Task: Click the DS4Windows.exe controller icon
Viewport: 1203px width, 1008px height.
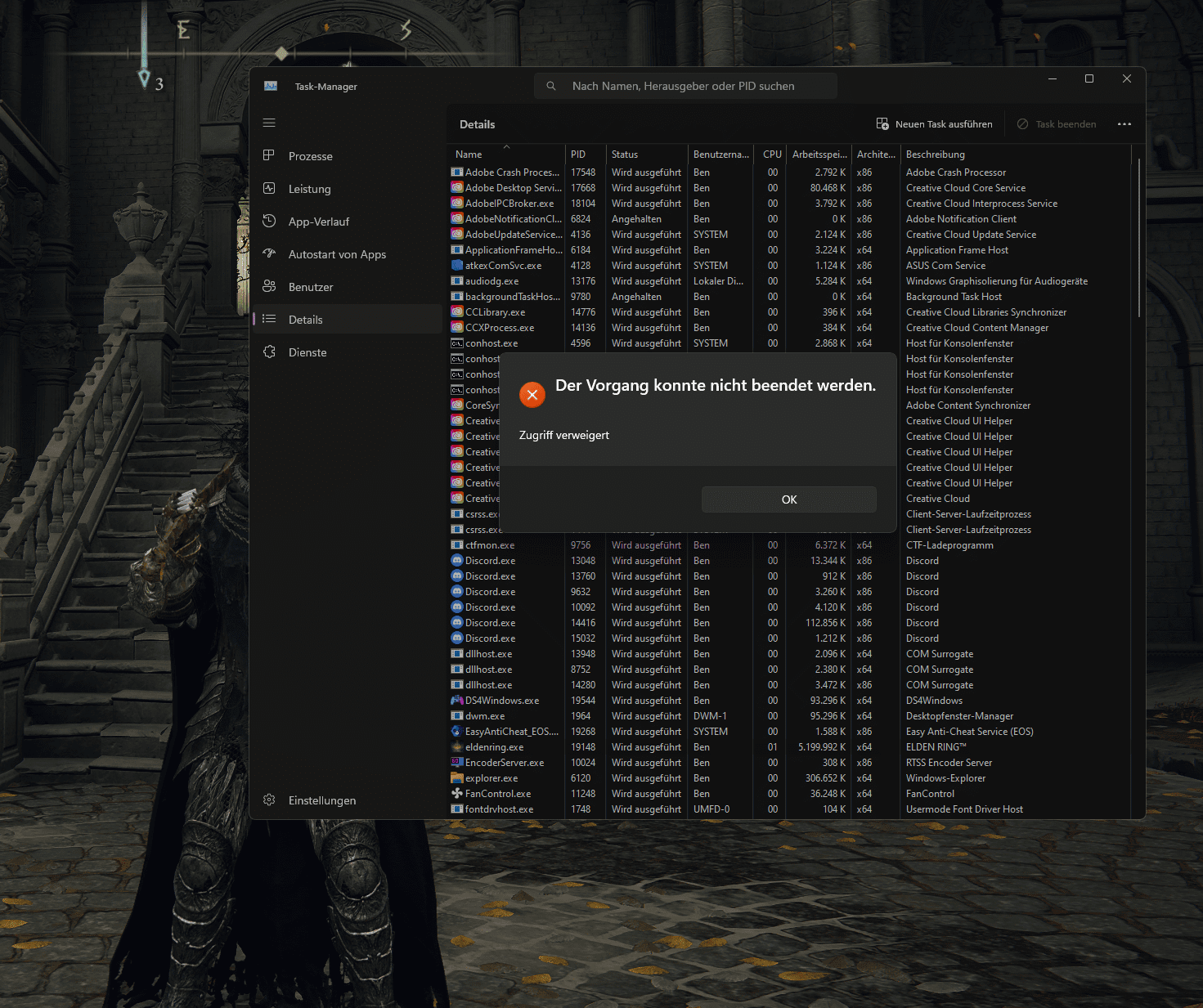Action: pyautogui.click(x=457, y=701)
